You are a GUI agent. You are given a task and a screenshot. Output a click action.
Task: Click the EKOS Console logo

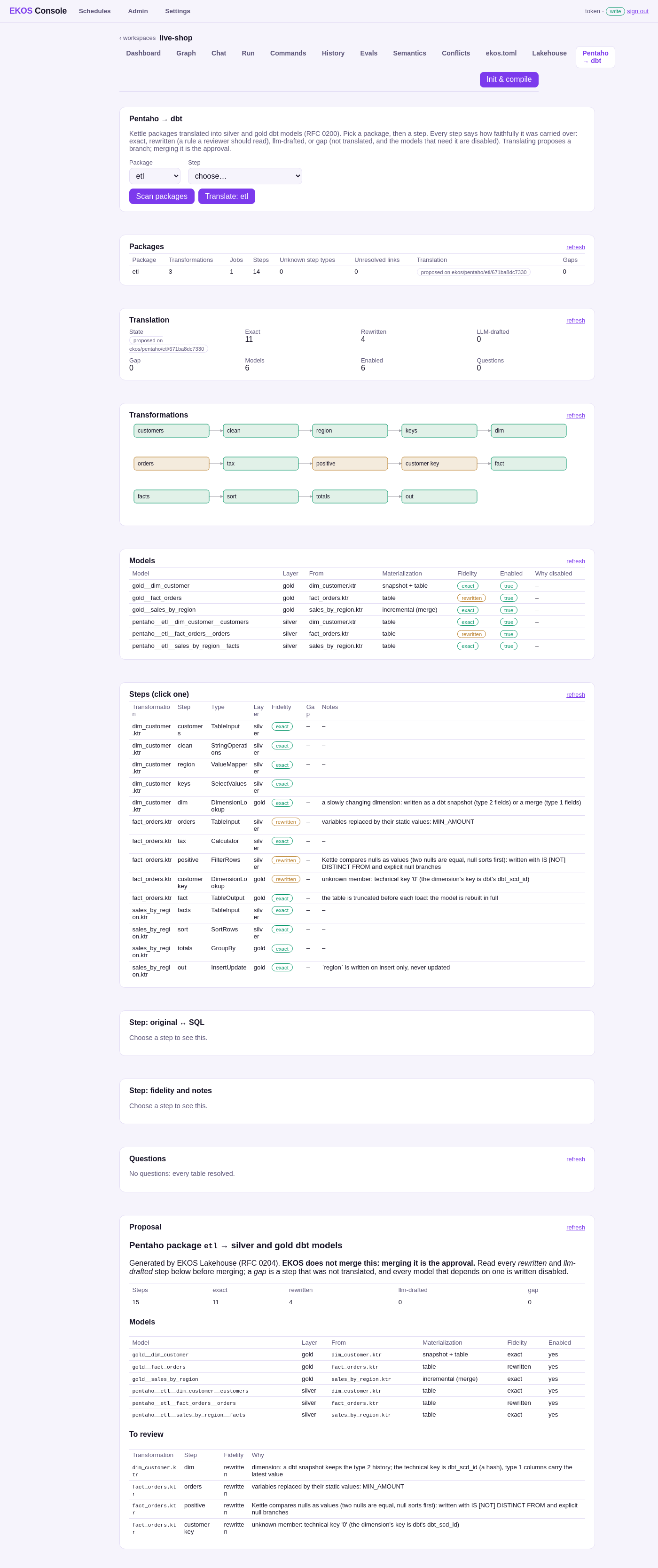38,11
